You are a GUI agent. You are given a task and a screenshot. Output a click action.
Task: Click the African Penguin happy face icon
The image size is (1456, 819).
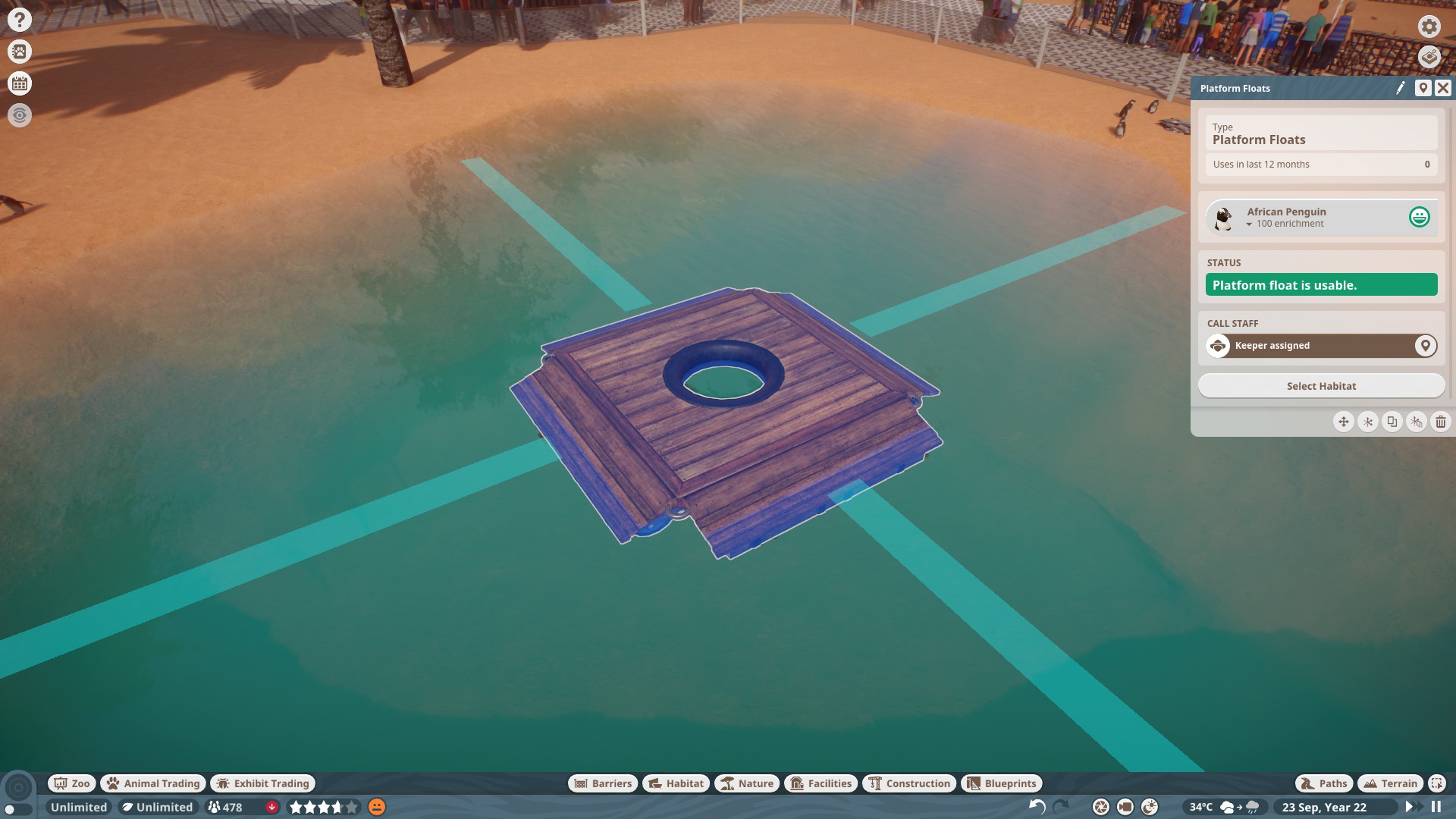point(1419,217)
